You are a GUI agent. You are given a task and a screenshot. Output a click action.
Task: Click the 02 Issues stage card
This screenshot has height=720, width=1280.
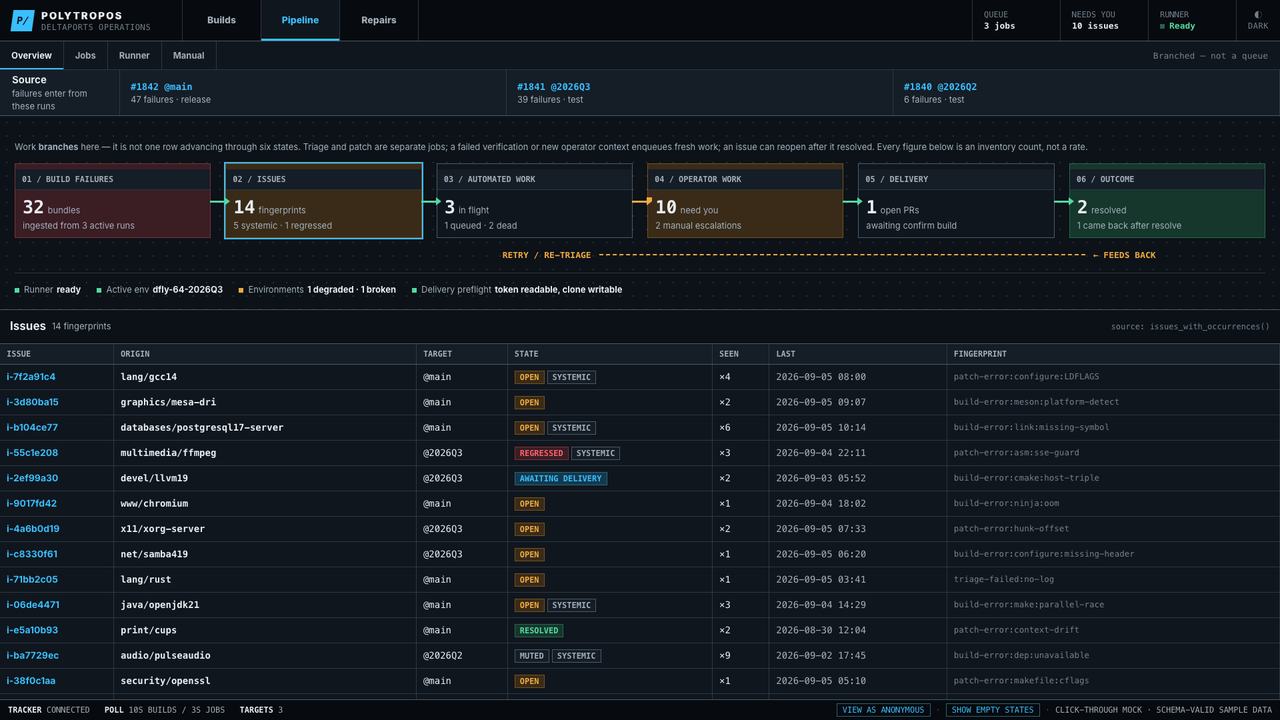(x=324, y=201)
